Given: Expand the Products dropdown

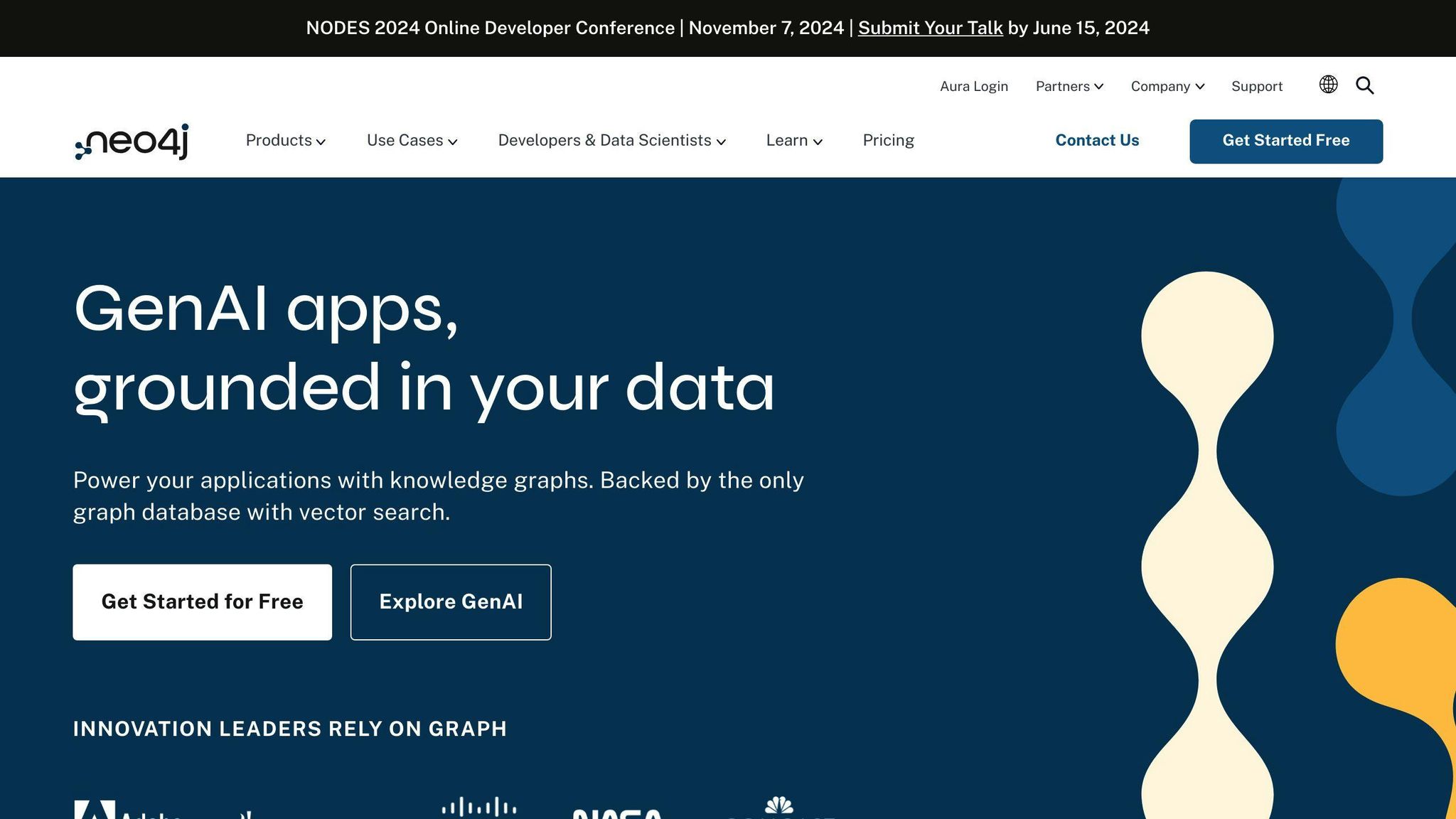Looking at the screenshot, I should [285, 140].
